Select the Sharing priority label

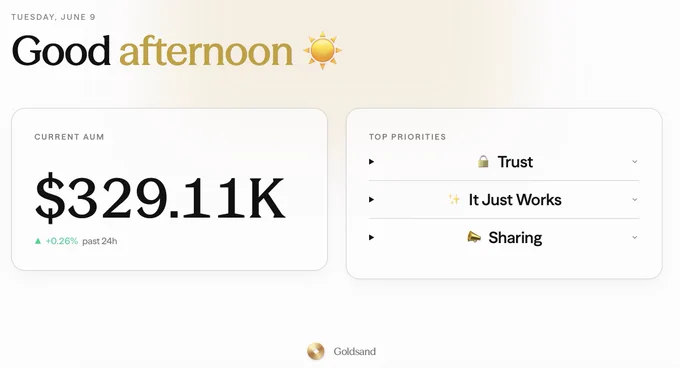515,238
